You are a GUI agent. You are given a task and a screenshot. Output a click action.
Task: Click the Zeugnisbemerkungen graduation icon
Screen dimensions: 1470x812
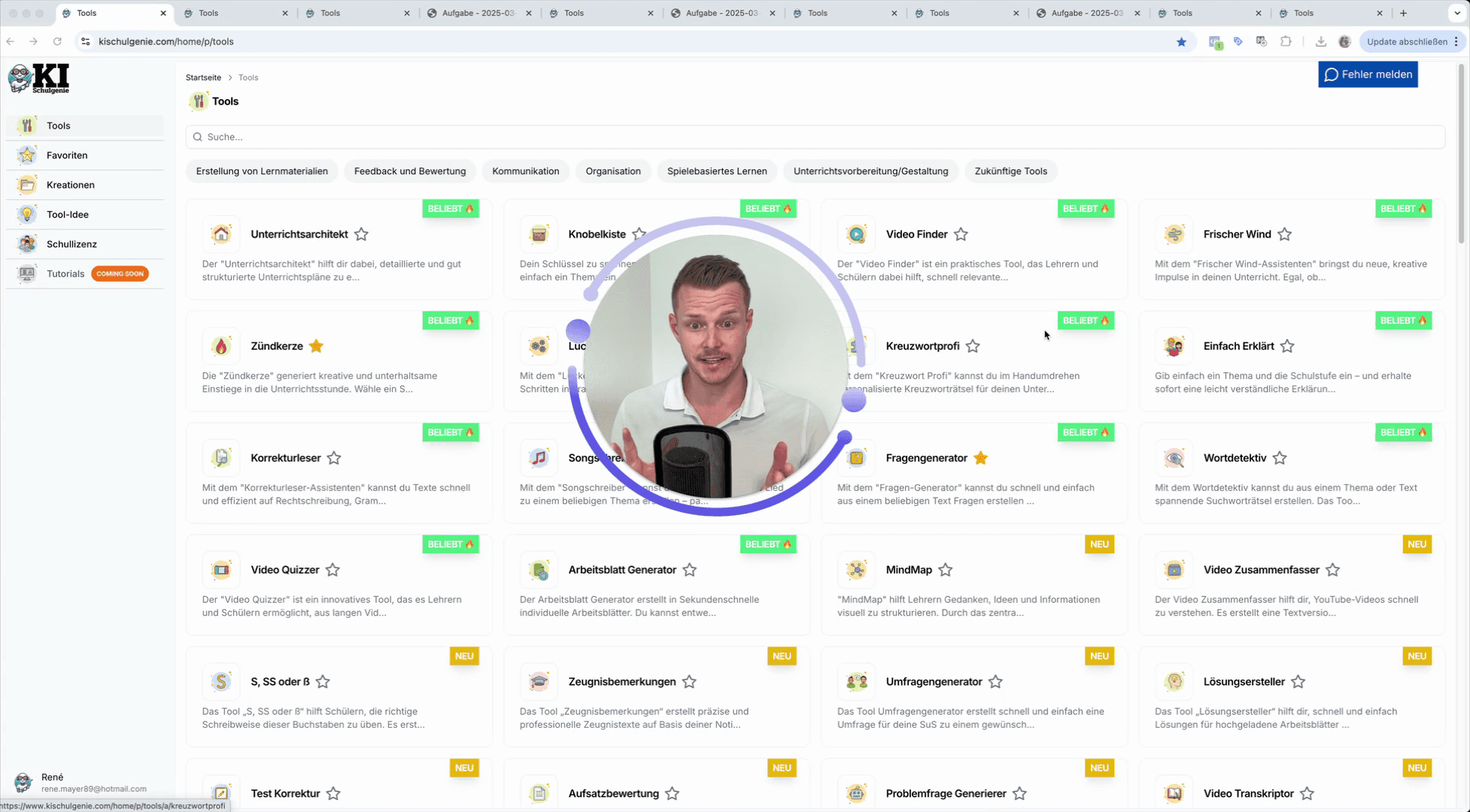[539, 682]
